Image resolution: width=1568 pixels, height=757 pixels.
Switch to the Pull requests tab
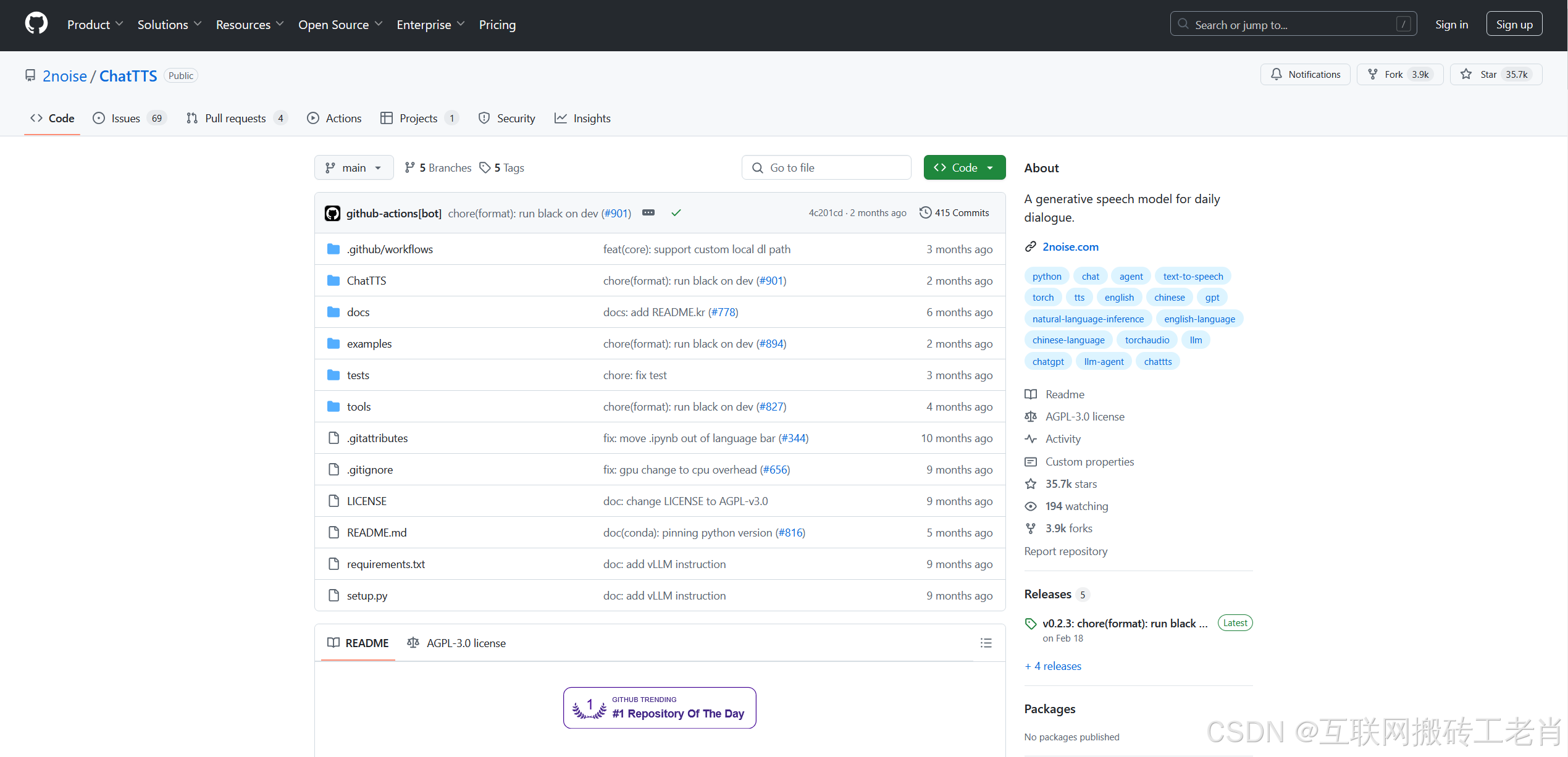click(x=237, y=119)
